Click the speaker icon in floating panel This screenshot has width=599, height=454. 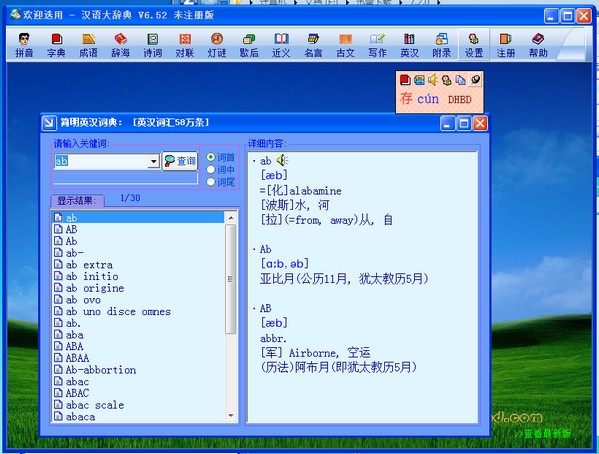[432, 80]
